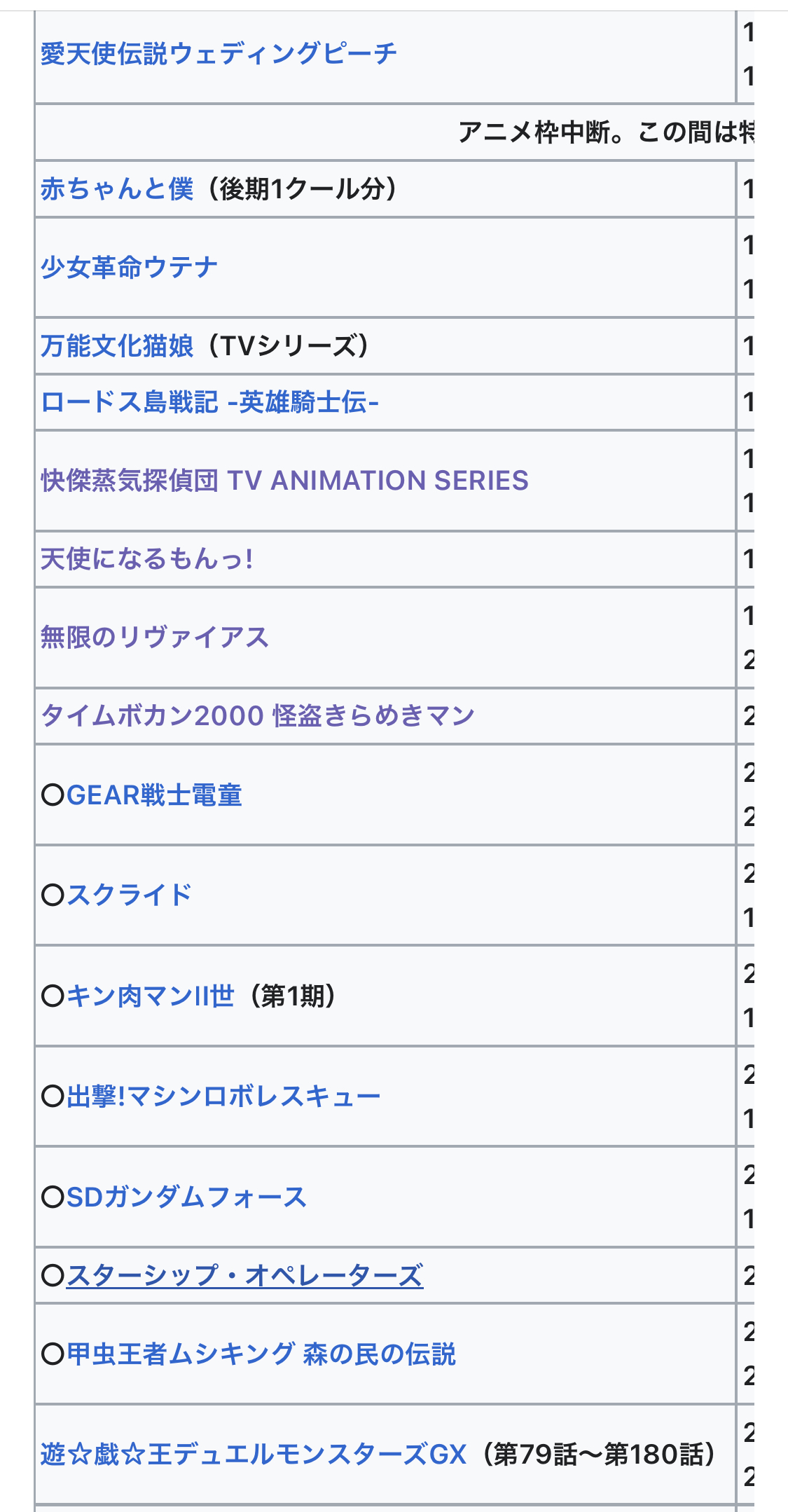
Task: Open the キン肉マンII世 link
Action: (x=150, y=996)
